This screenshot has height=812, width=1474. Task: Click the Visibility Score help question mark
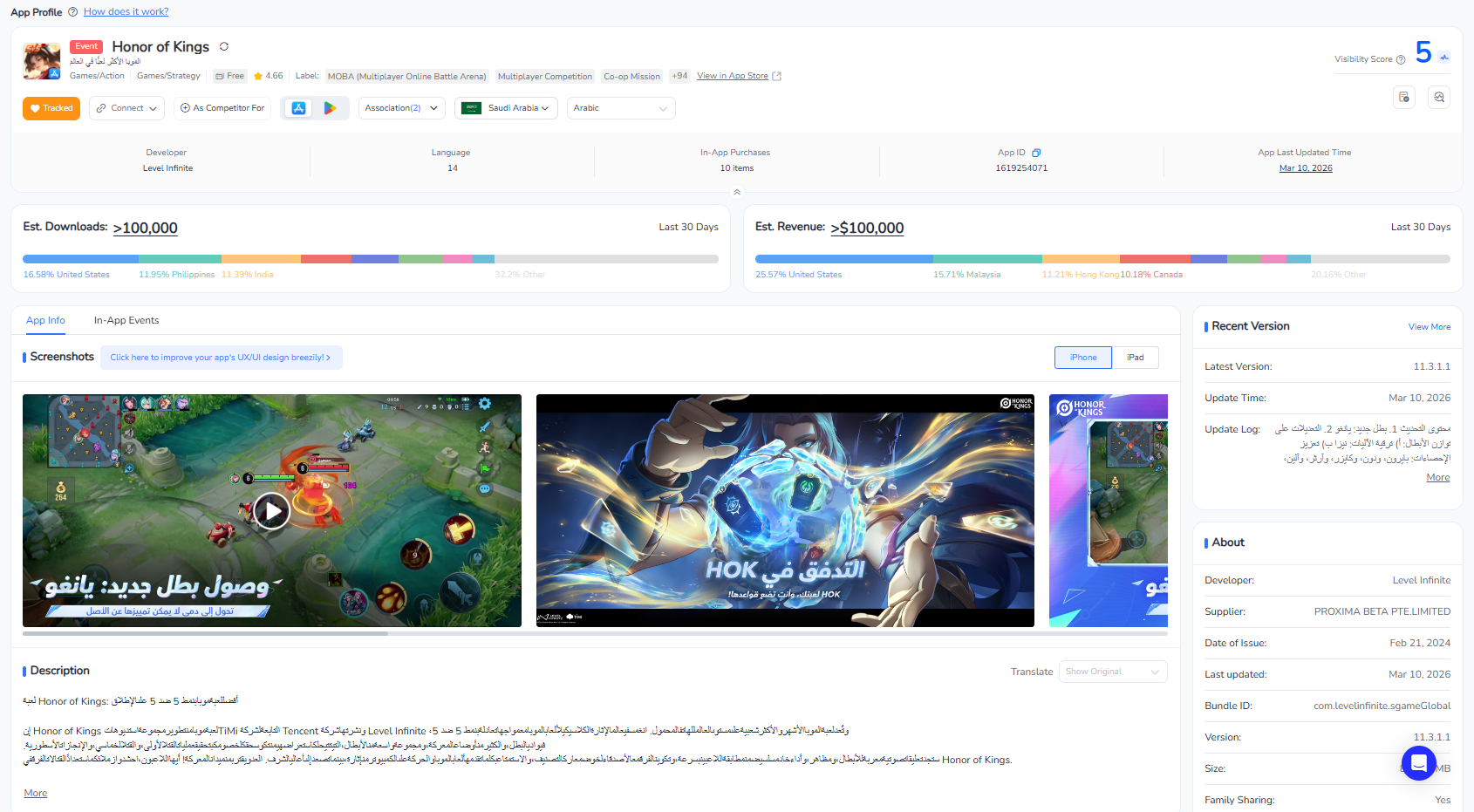coord(1401,60)
